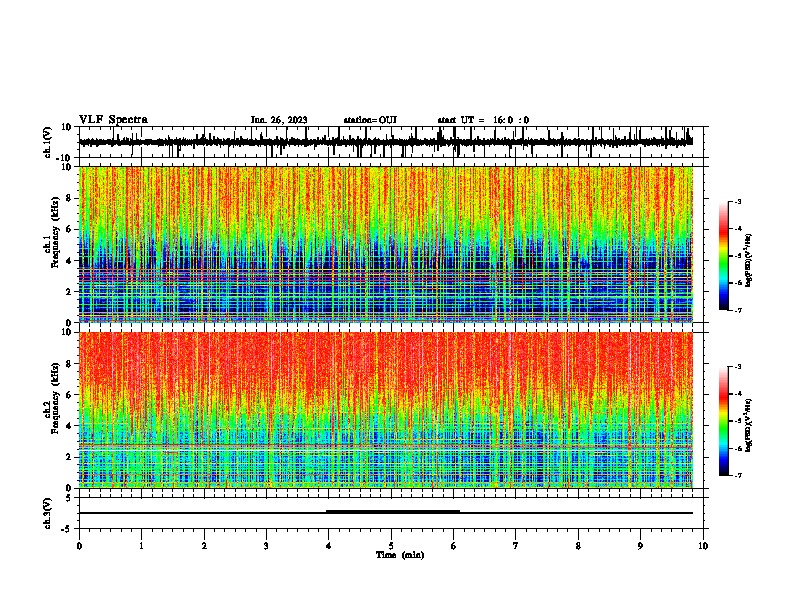Image resolution: width=792 pixels, height=612 pixels.
Task: Click time axis tick label "9"
Action: pos(640,546)
